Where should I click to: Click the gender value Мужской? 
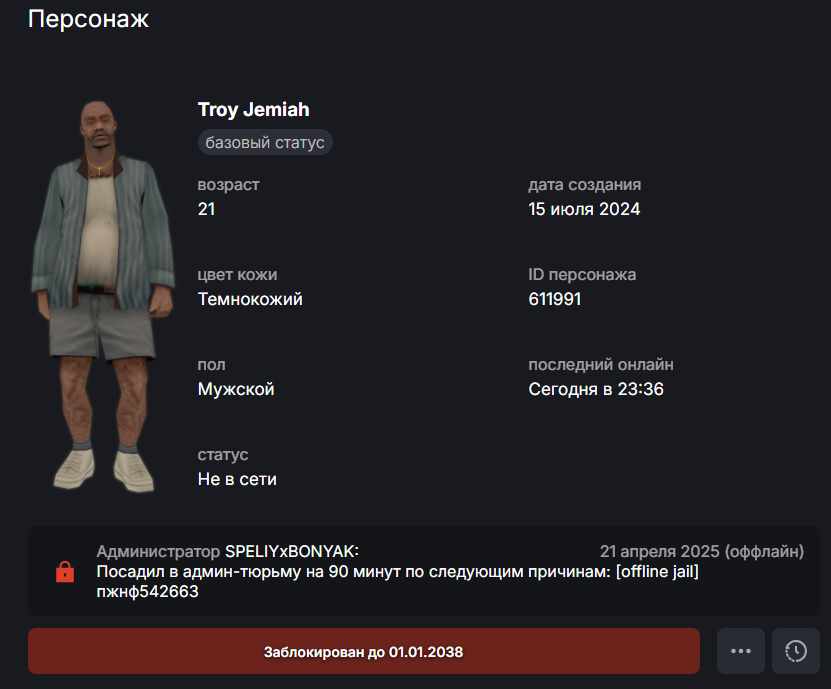[x=236, y=389]
